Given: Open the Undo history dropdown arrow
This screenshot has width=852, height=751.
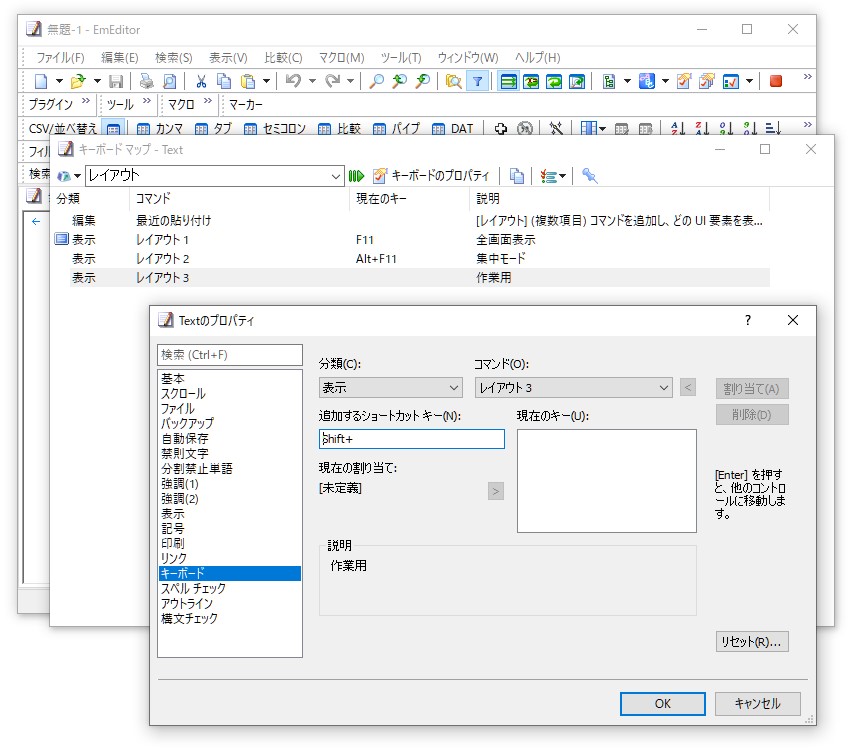Looking at the screenshot, I should [312, 82].
